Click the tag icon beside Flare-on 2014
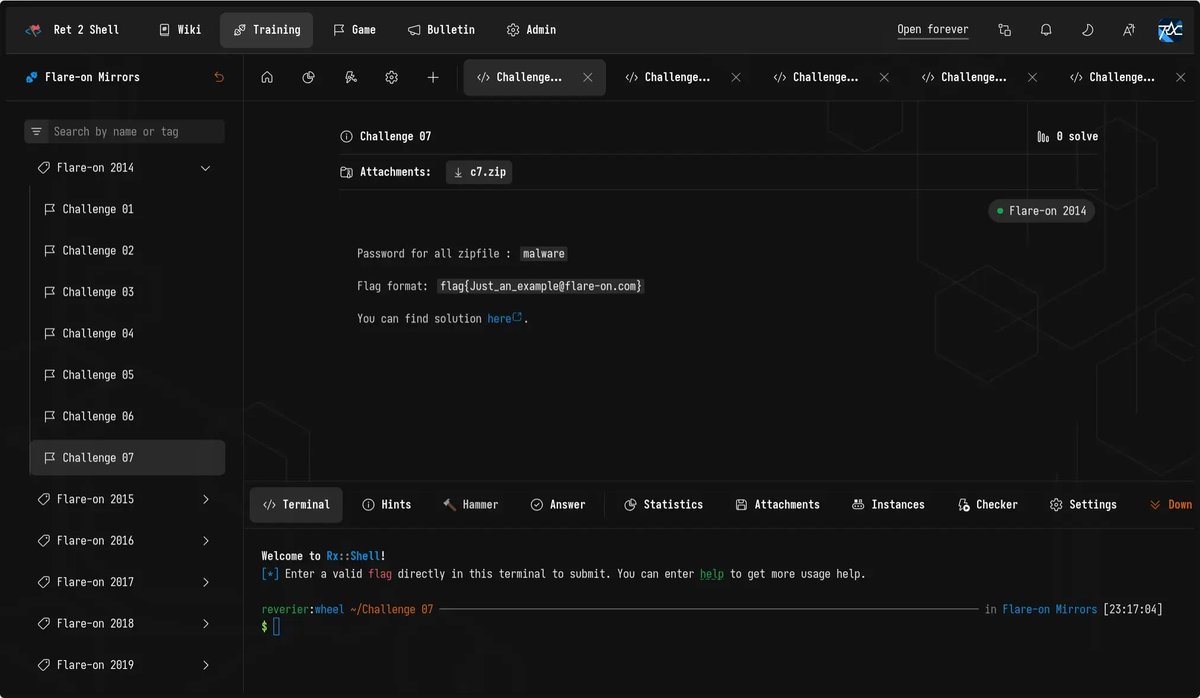Viewport: 1200px width, 698px height. (x=44, y=168)
